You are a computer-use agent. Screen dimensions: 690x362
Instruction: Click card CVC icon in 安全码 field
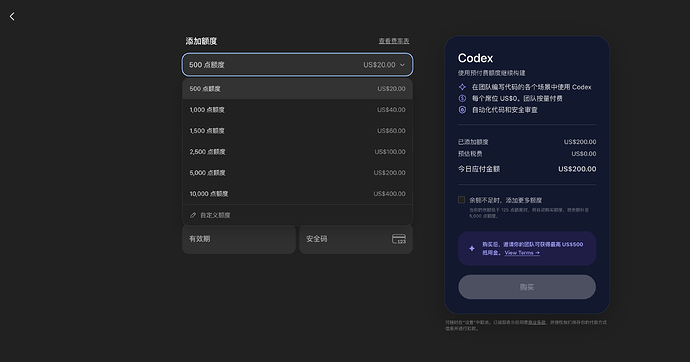[399, 239]
